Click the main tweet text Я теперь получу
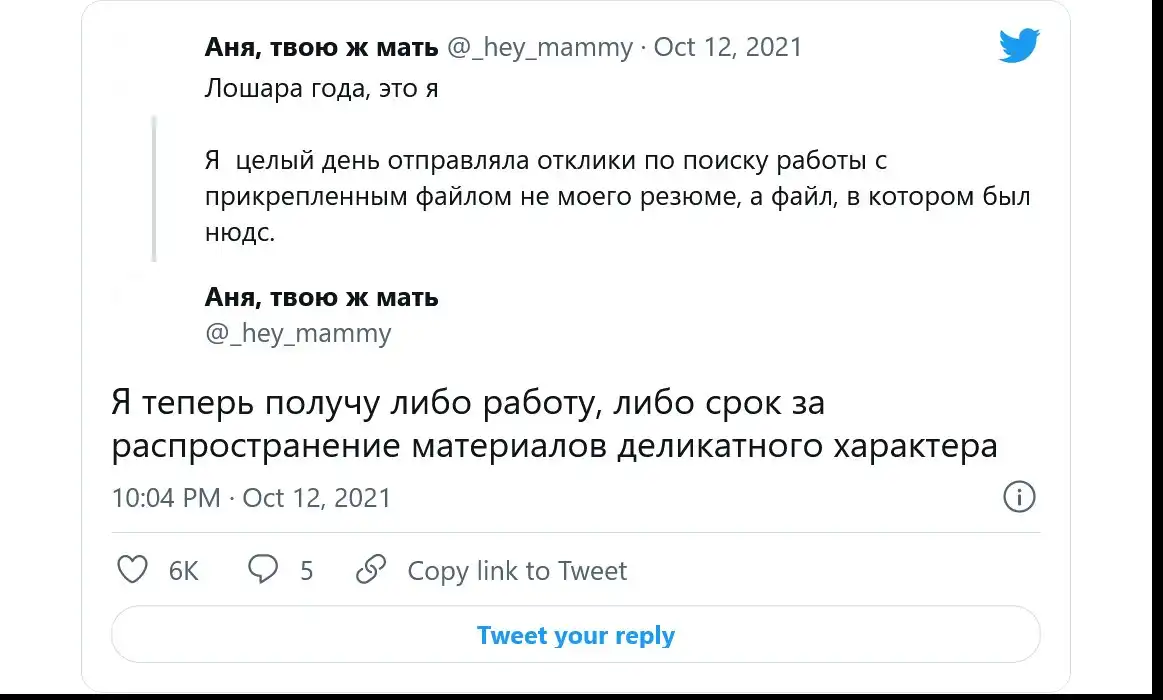Screen dimensions: 1163x700 click(554, 424)
